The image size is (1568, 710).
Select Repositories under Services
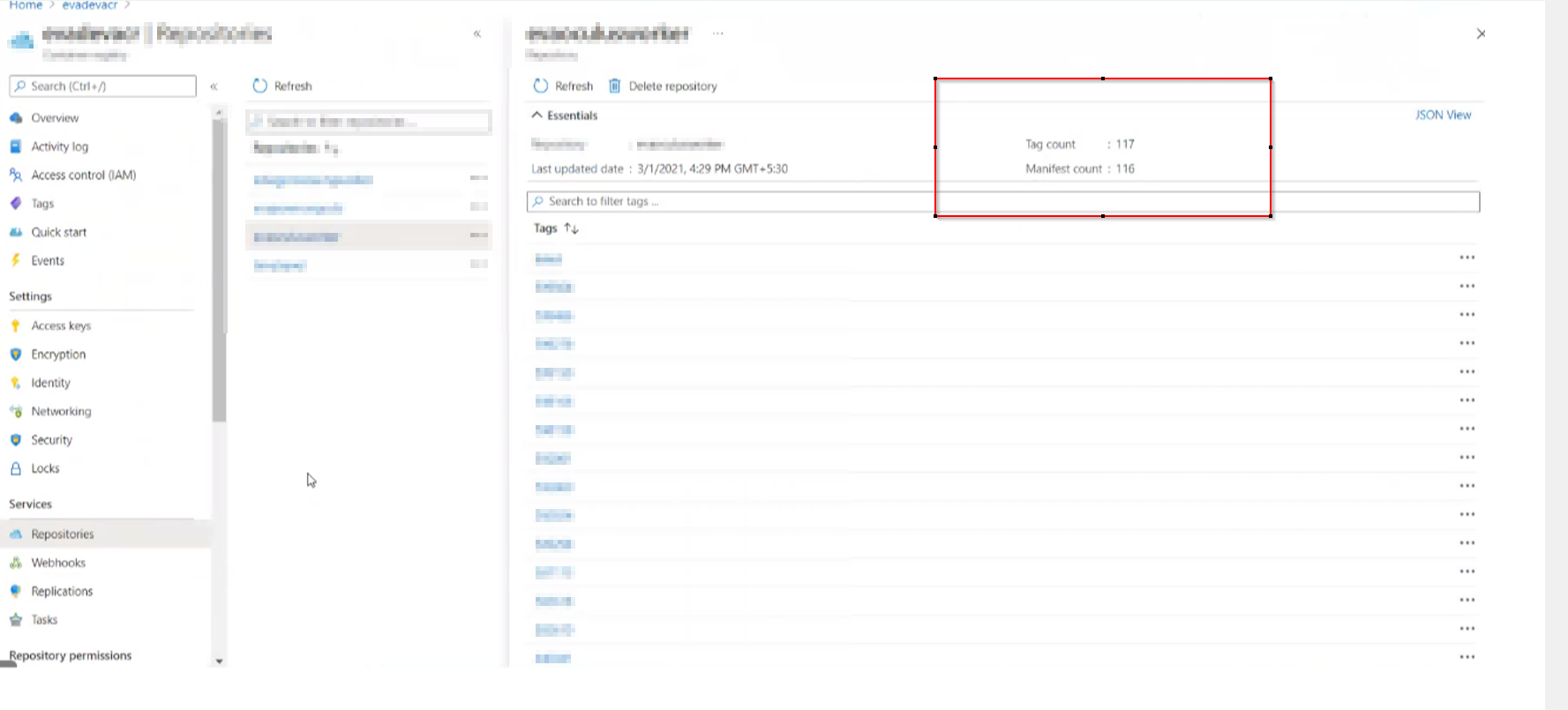point(62,534)
